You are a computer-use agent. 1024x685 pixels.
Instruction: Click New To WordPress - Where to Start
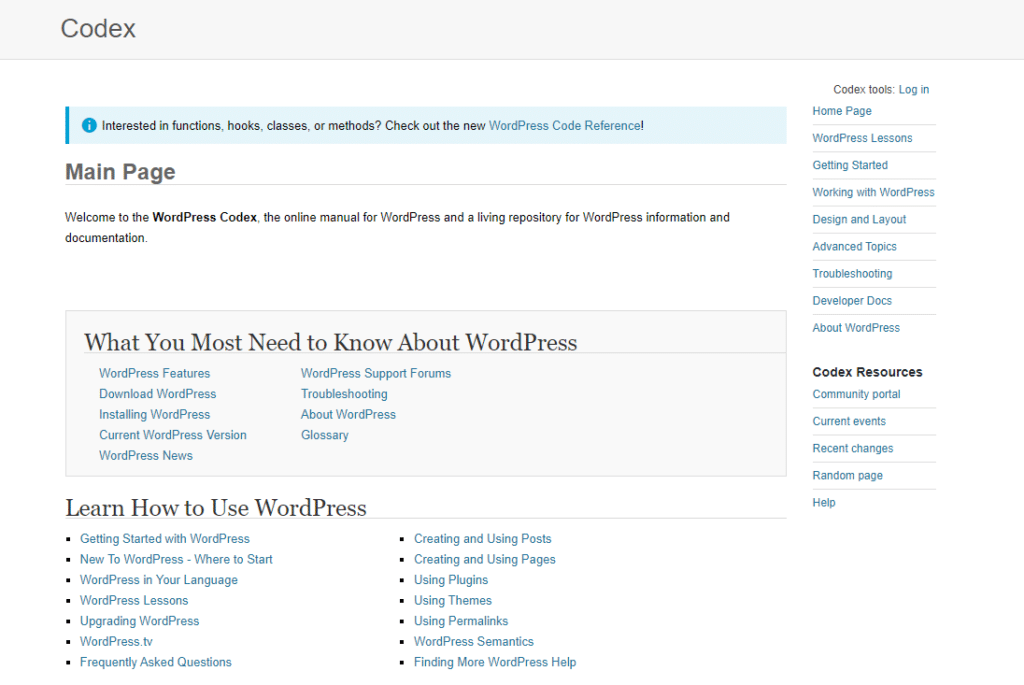coord(176,560)
